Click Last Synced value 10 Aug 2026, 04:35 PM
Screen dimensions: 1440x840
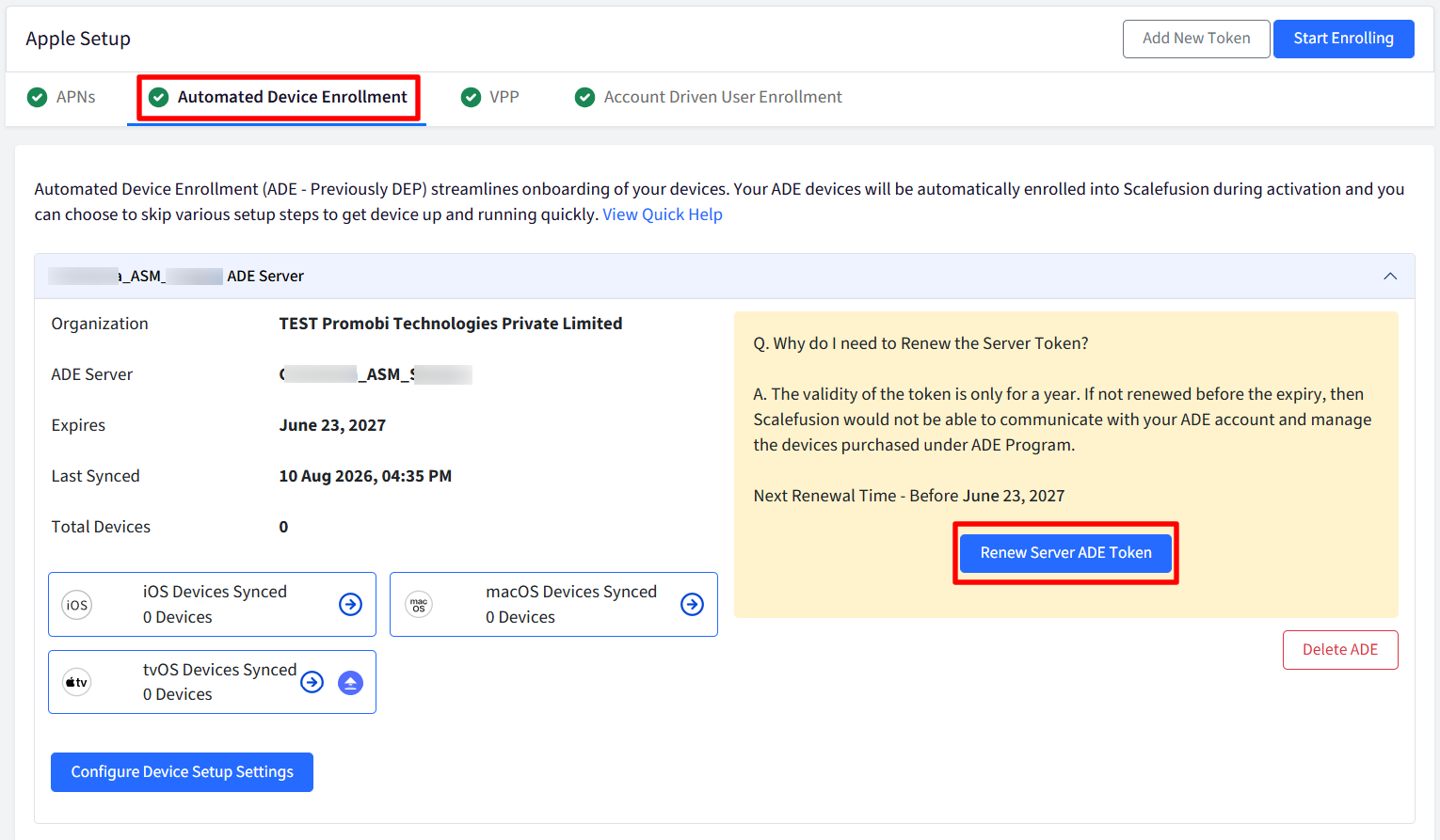pyautogui.click(x=365, y=476)
